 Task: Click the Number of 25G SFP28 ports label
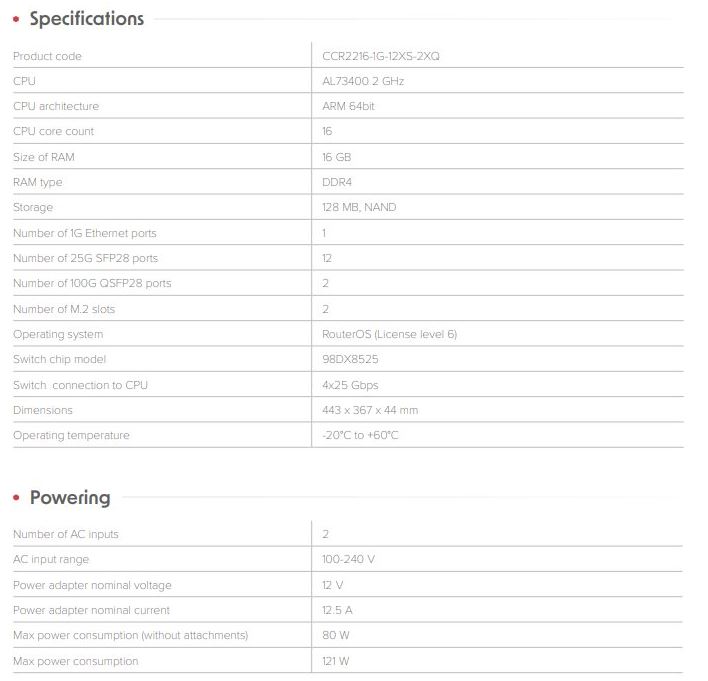click(x=85, y=258)
